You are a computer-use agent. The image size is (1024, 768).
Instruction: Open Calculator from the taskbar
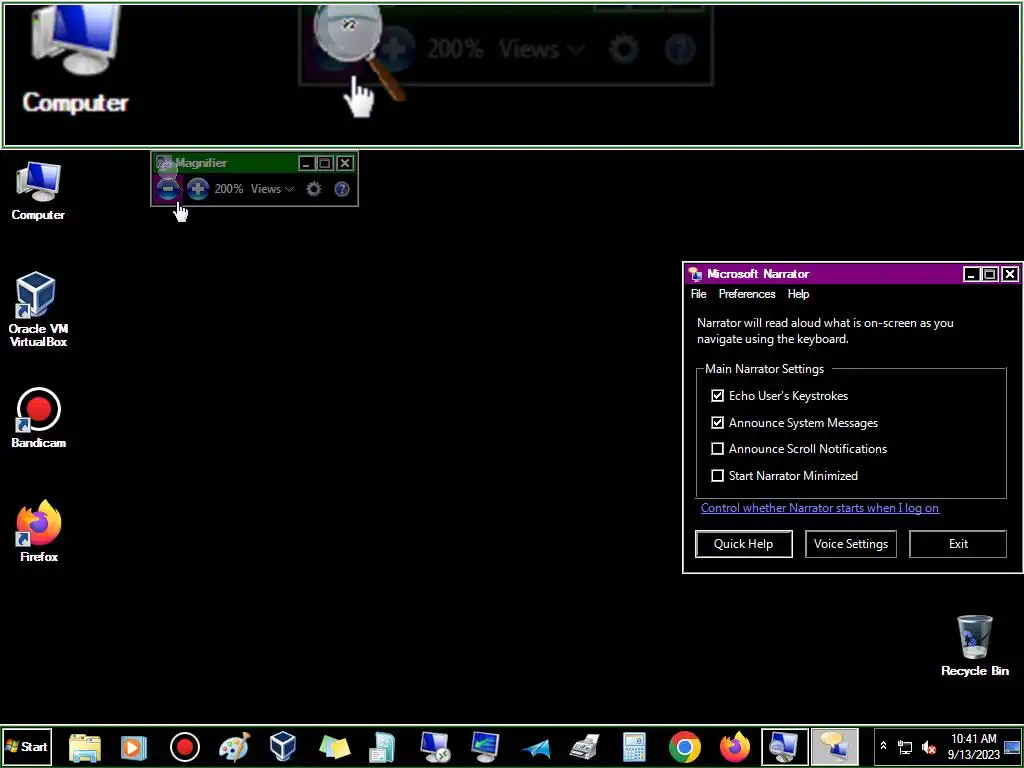click(634, 747)
